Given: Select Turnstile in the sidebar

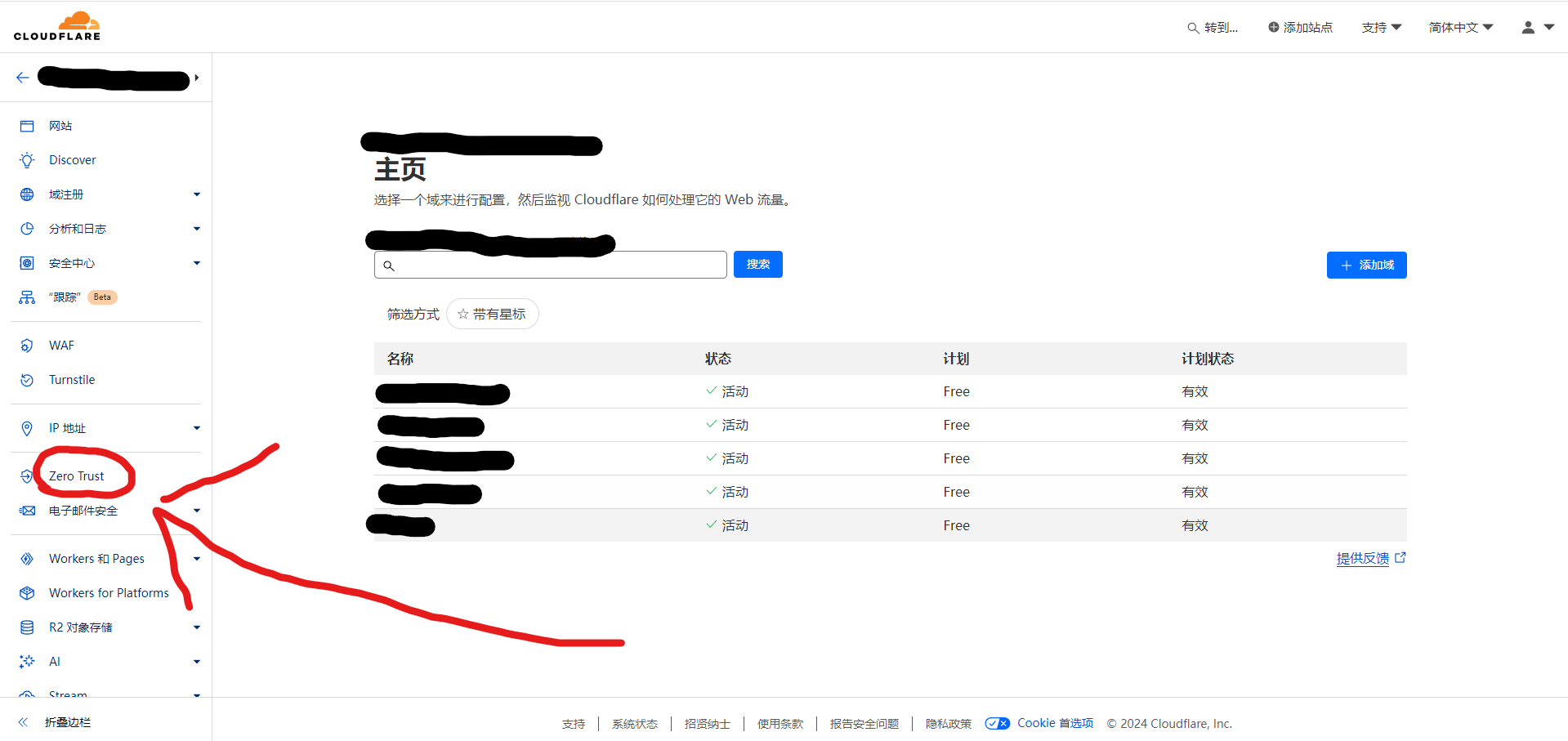Looking at the screenshot, I should 72,380.
